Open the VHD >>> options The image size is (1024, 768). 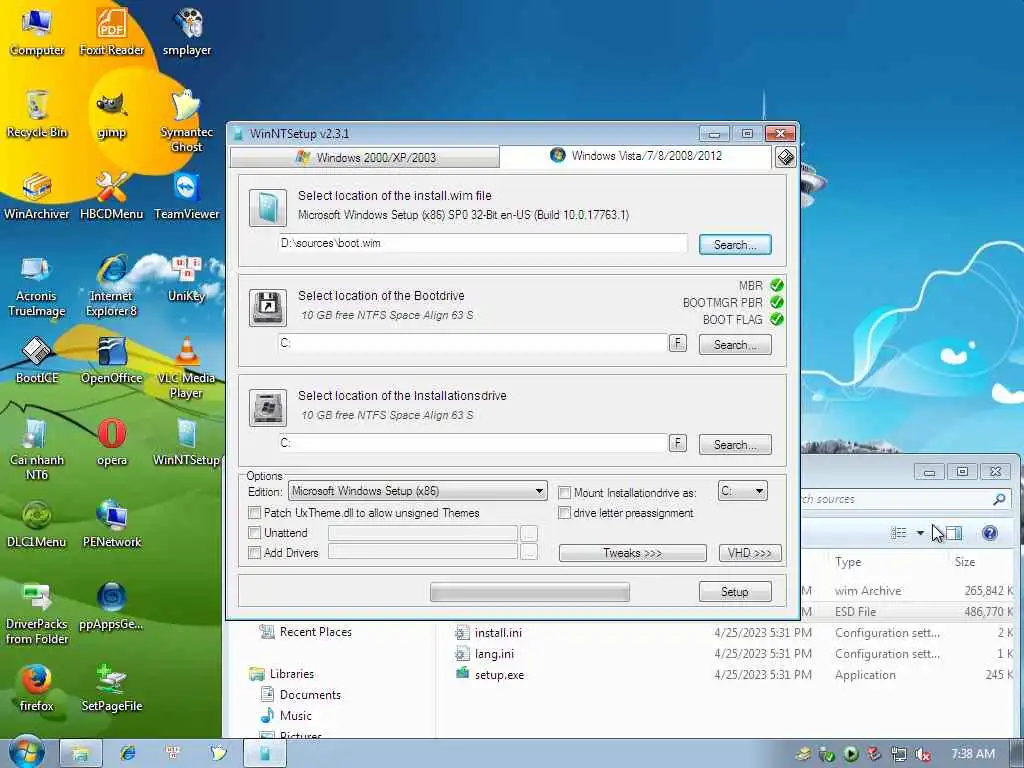tap(750, 553)
